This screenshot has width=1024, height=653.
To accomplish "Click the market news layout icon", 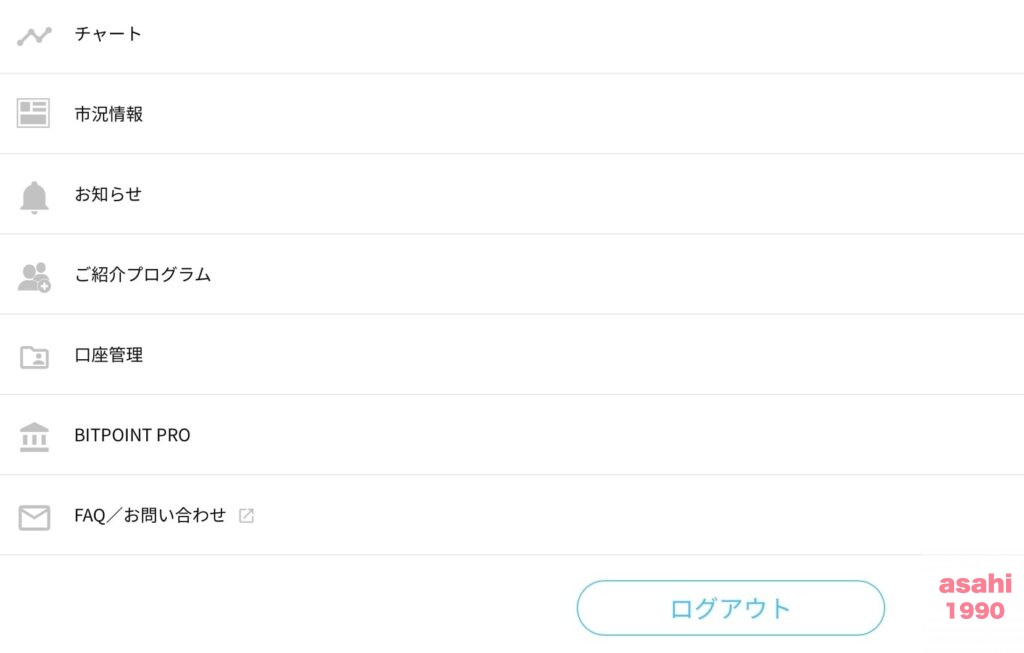I will point(33,114).
